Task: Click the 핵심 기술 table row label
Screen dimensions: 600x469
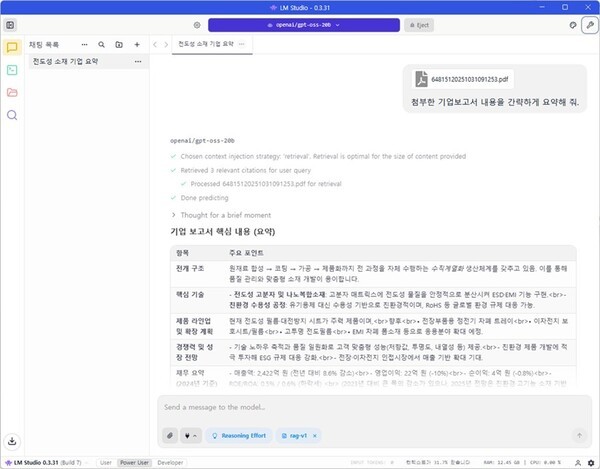Action: (190, 295)
